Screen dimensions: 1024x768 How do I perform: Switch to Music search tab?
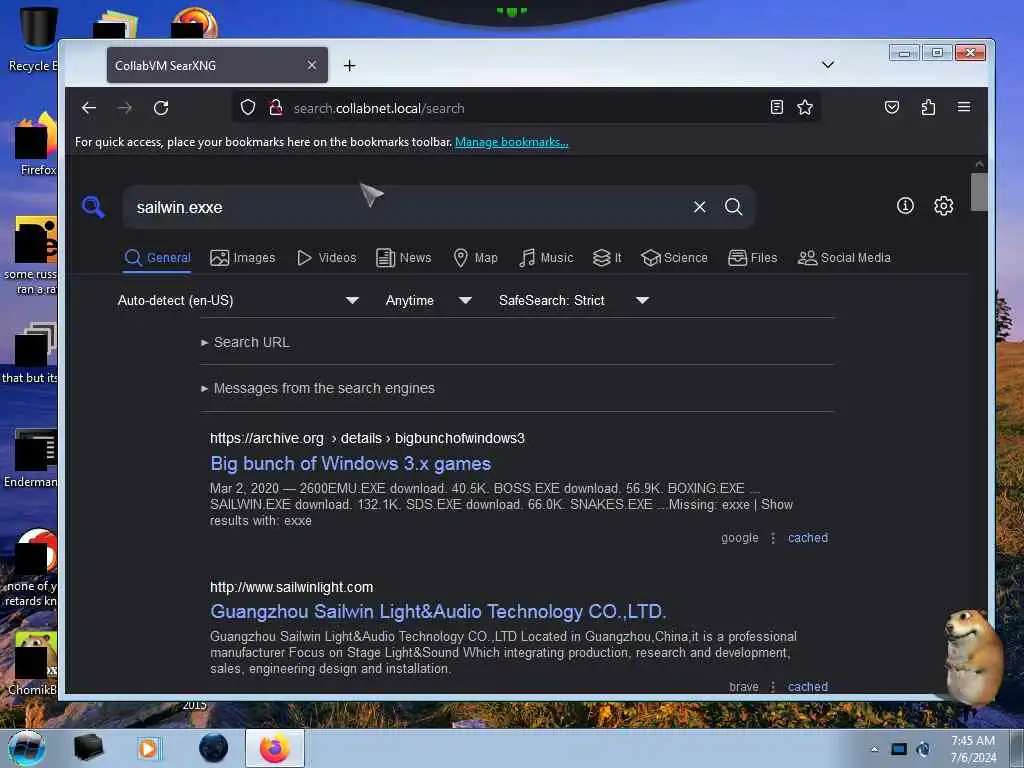click(546, 258)
